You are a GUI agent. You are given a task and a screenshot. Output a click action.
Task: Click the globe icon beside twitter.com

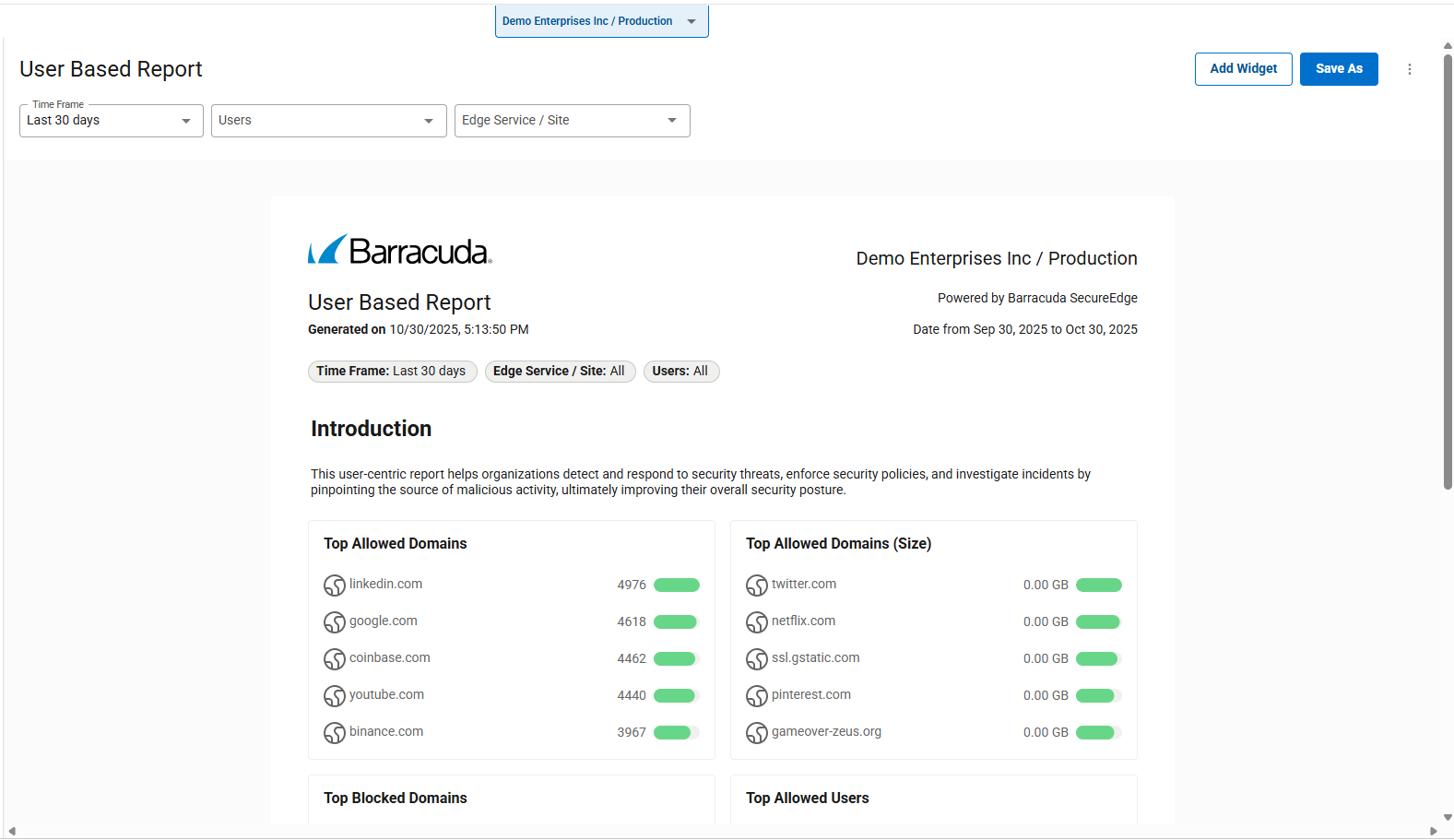(x=756, y=586)
